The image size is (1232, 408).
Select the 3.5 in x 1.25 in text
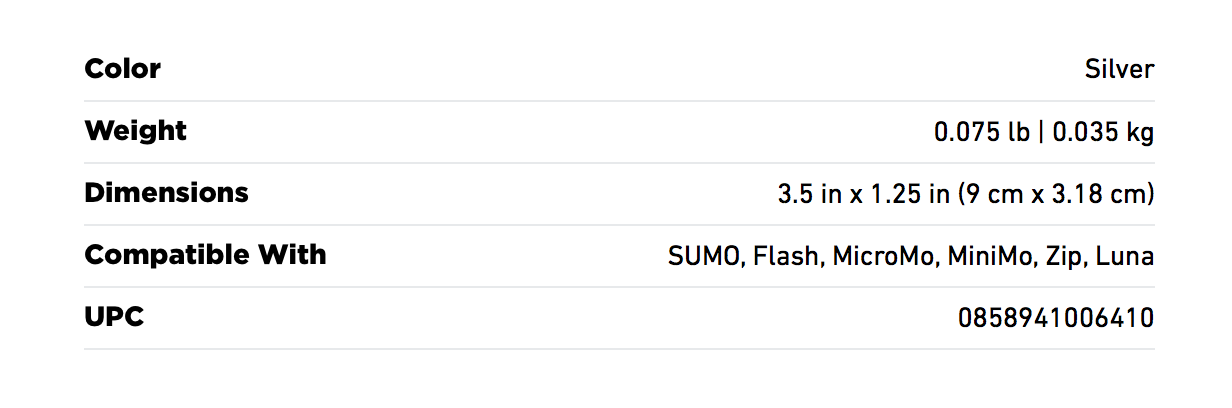click(x=864, y=194)
